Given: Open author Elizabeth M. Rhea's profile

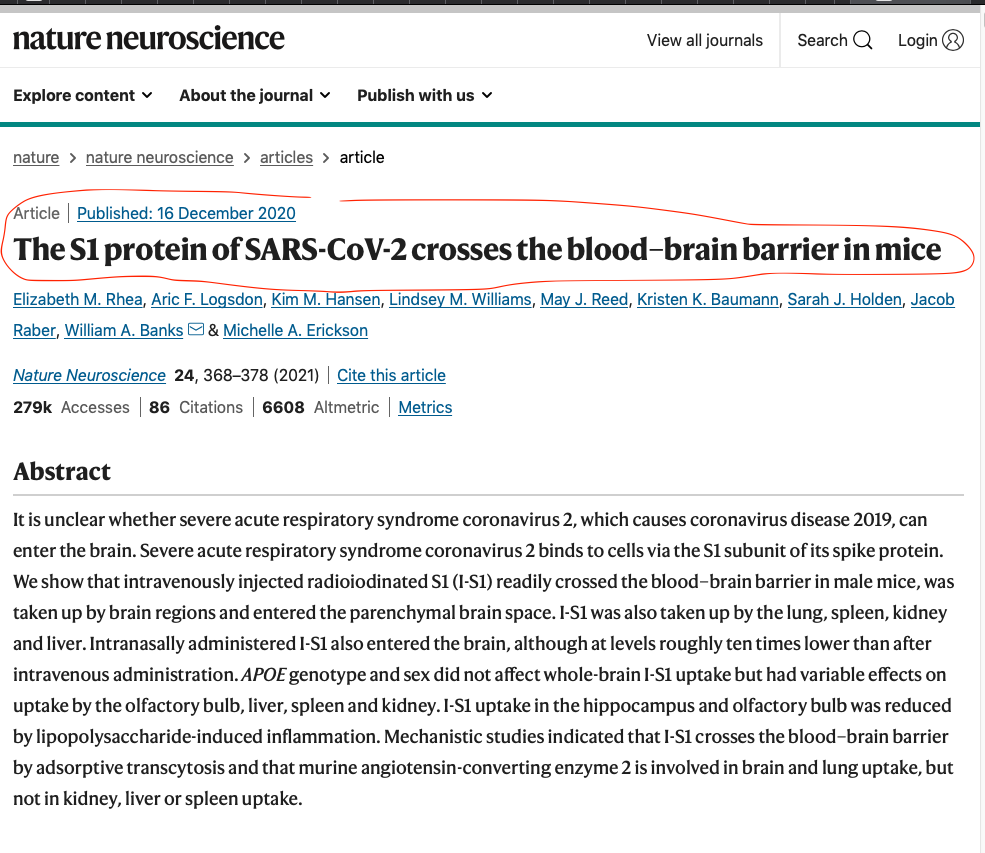Looking at the screenshot, I should click(x=77, y=300).
